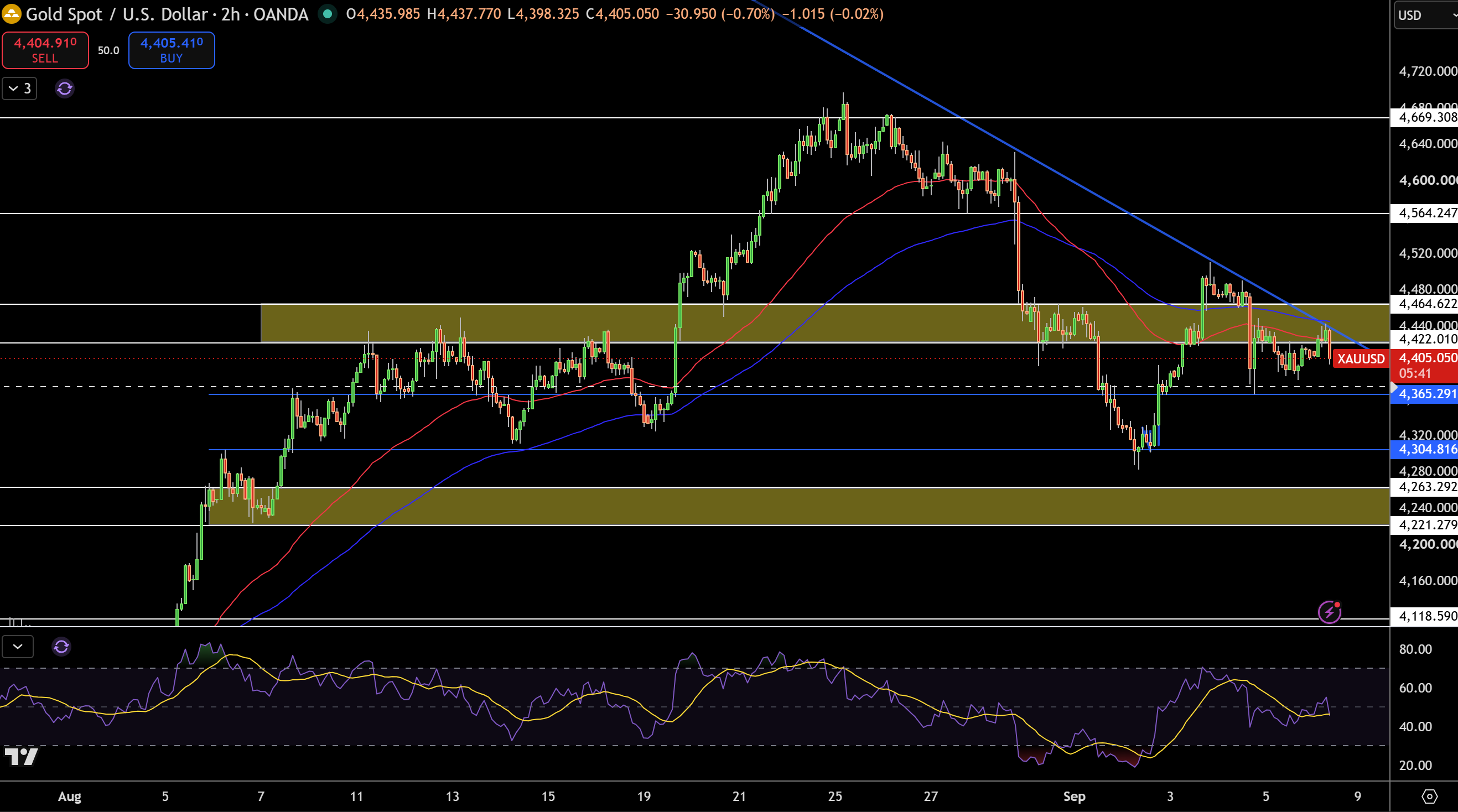Select the 4,221.279 price level label
1458x812 pixels.
click(x=1424, y=525)
